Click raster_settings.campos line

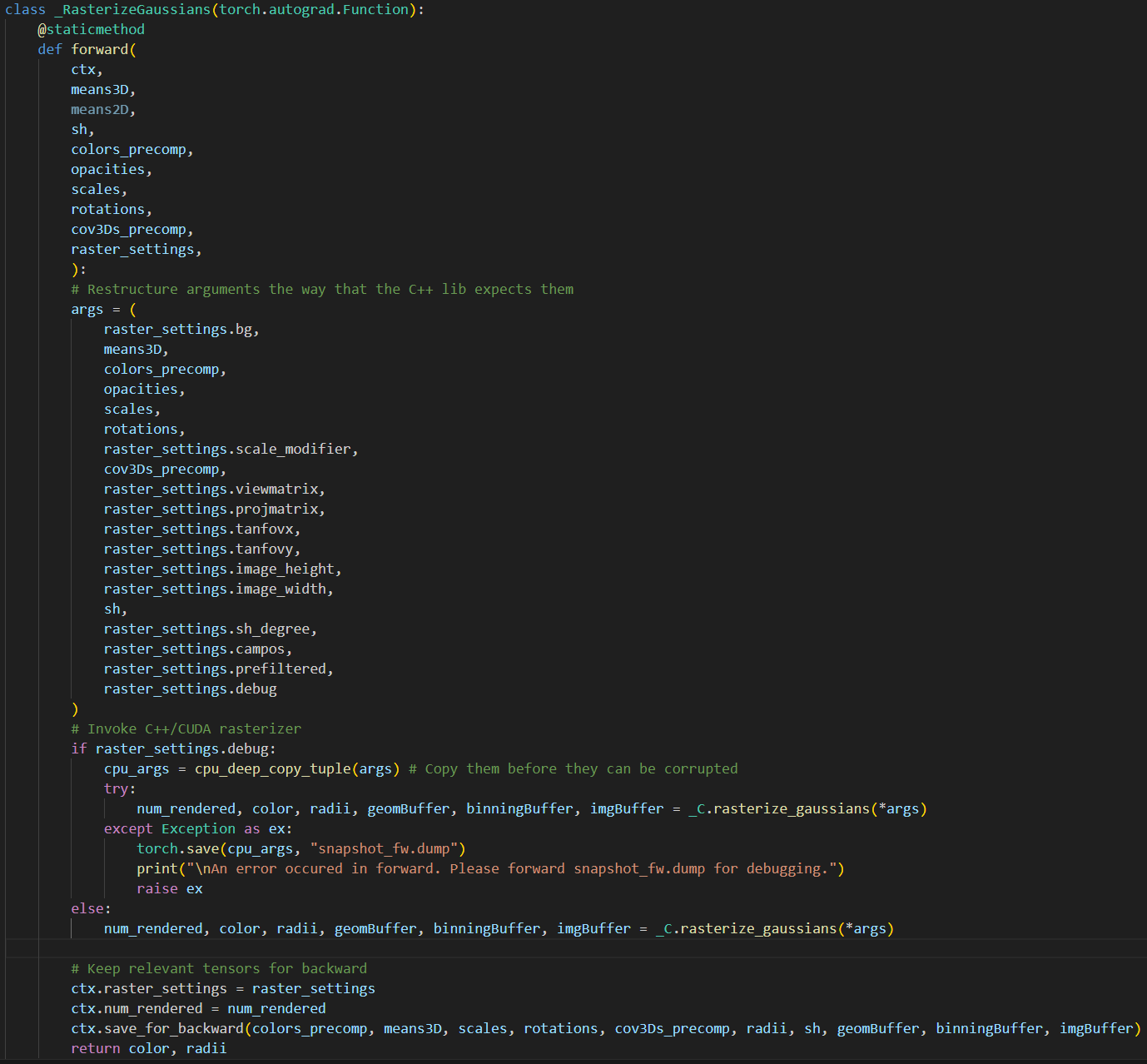[198, 649]
